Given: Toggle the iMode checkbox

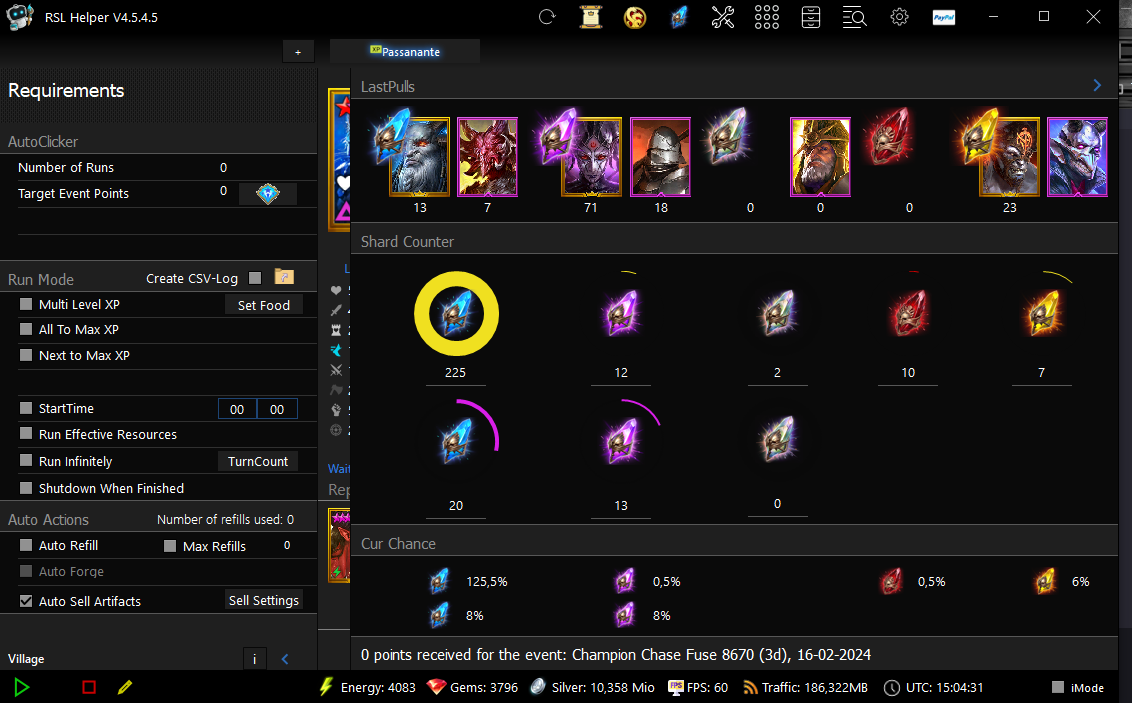Looking at the screenshot, I should pyautogui.click(x=1058, y=687).
